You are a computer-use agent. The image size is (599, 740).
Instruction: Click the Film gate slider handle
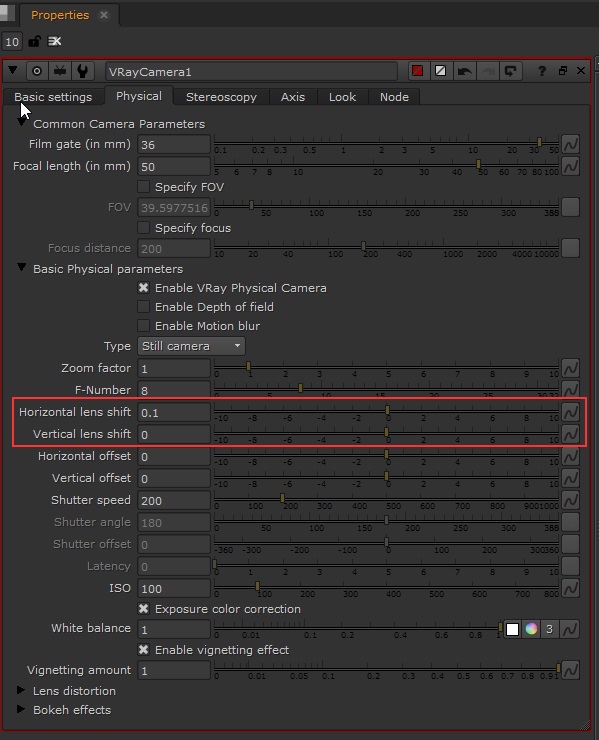[x=539, y=142]
